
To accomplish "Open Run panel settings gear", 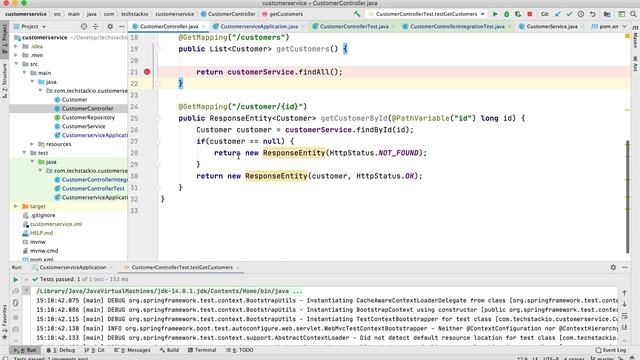I will point(613,267).
